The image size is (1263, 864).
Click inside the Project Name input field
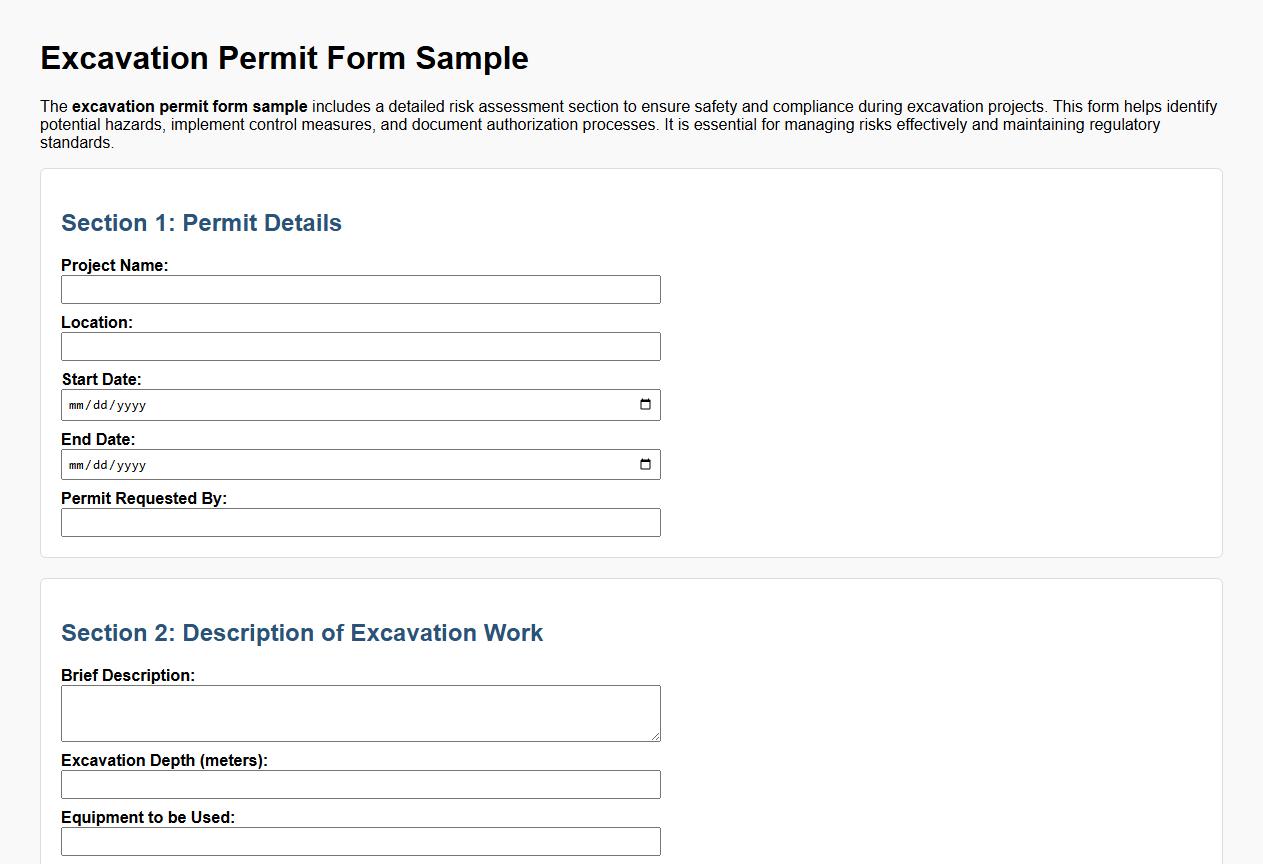(360, 289)
